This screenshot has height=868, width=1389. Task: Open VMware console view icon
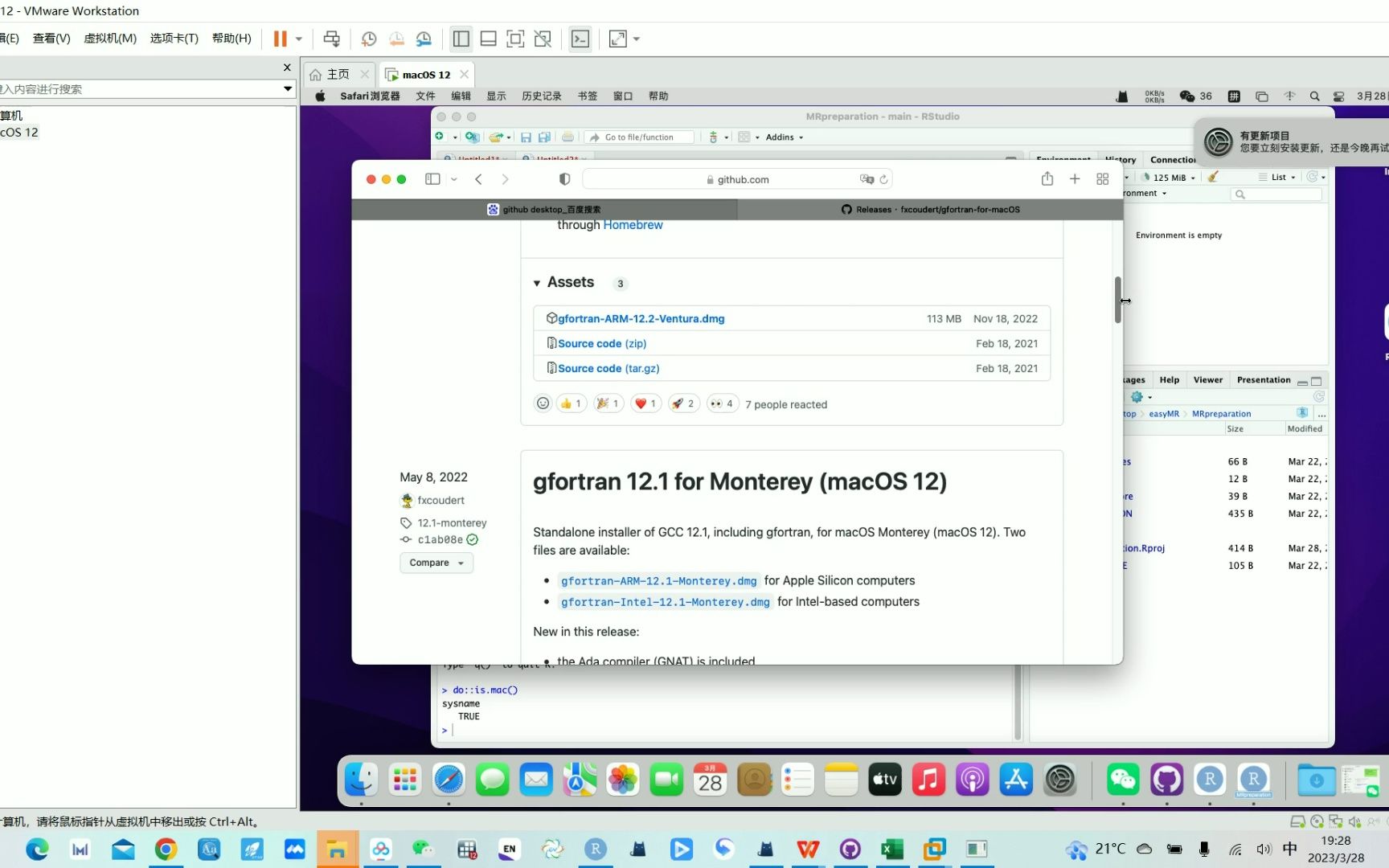tap(580, 39)
